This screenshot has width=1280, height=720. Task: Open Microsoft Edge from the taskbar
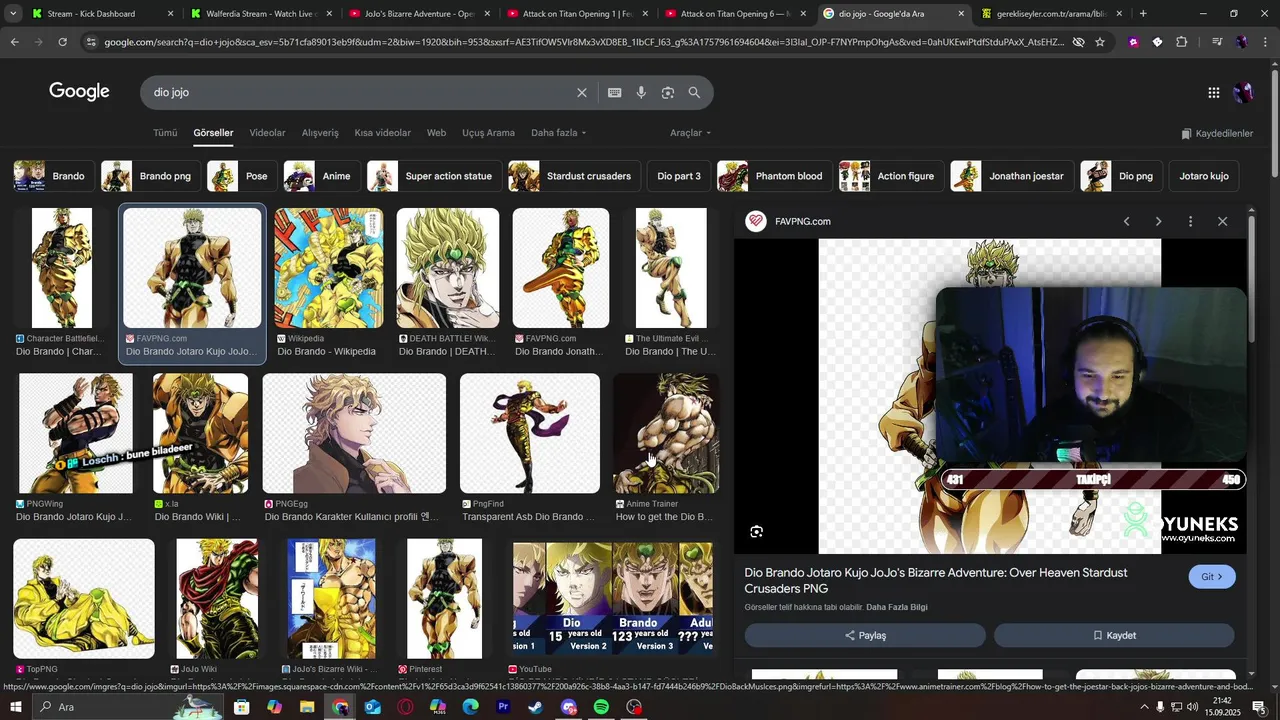[470, 707]
